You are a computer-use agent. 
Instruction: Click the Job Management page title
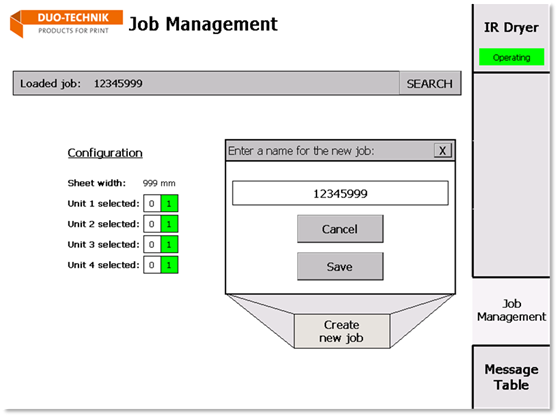tap(203, 25)
